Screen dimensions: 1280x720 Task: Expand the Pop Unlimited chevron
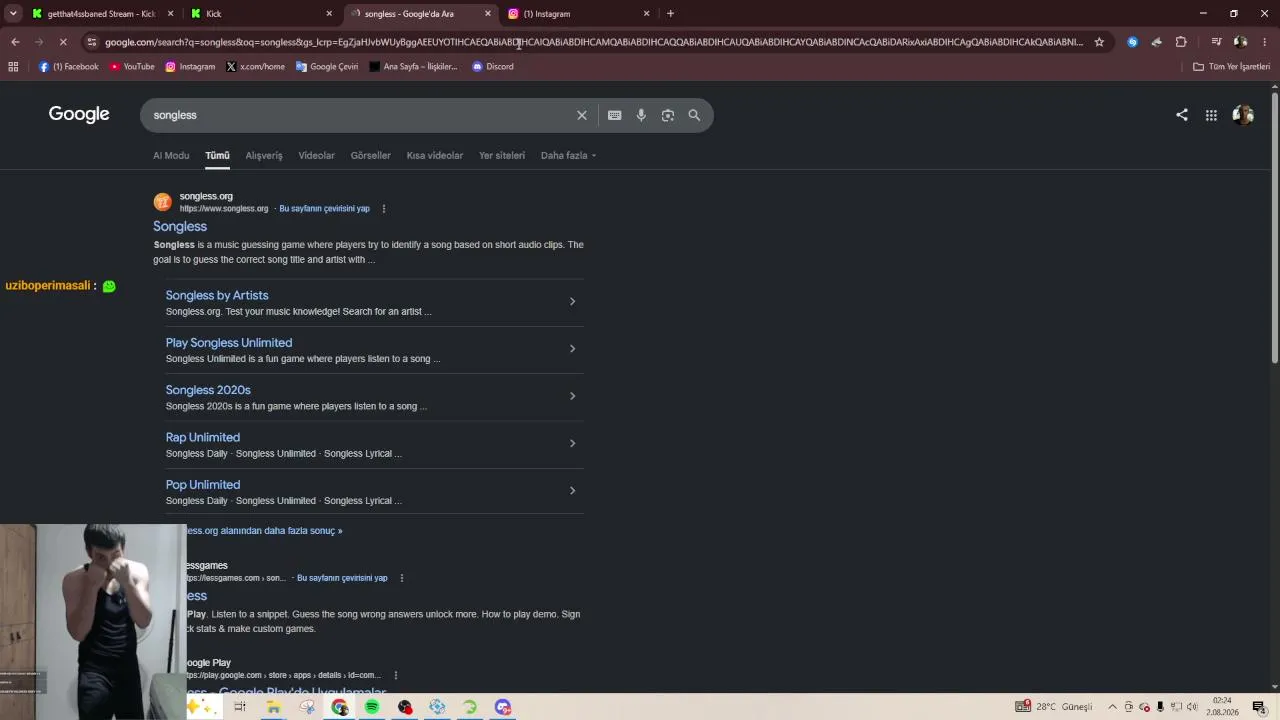[x=572, y=490]
